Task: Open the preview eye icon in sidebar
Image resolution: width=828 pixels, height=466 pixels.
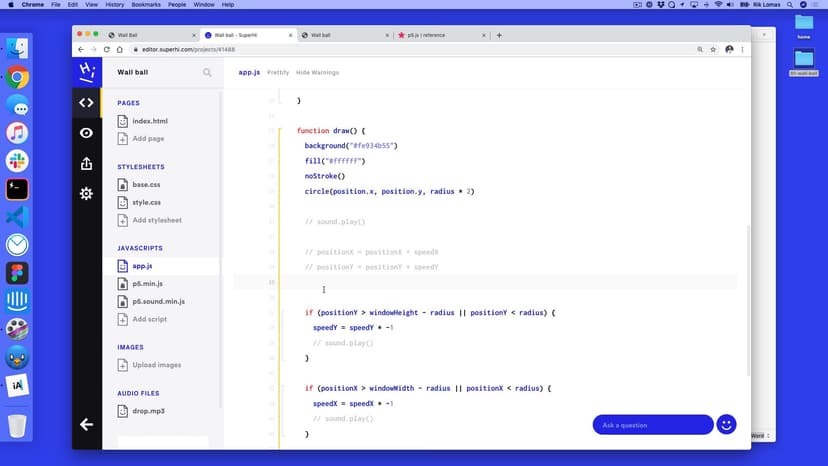Action: pos(86,133)
